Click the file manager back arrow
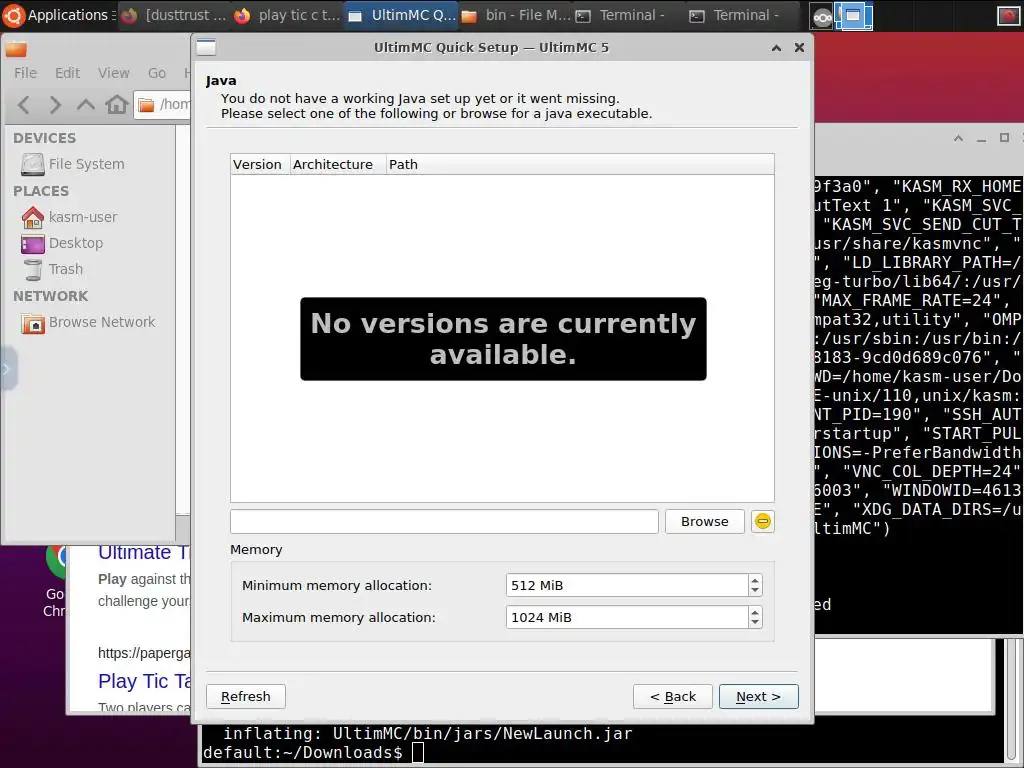This screenshot has height=768, width=1024. point(24,104)
